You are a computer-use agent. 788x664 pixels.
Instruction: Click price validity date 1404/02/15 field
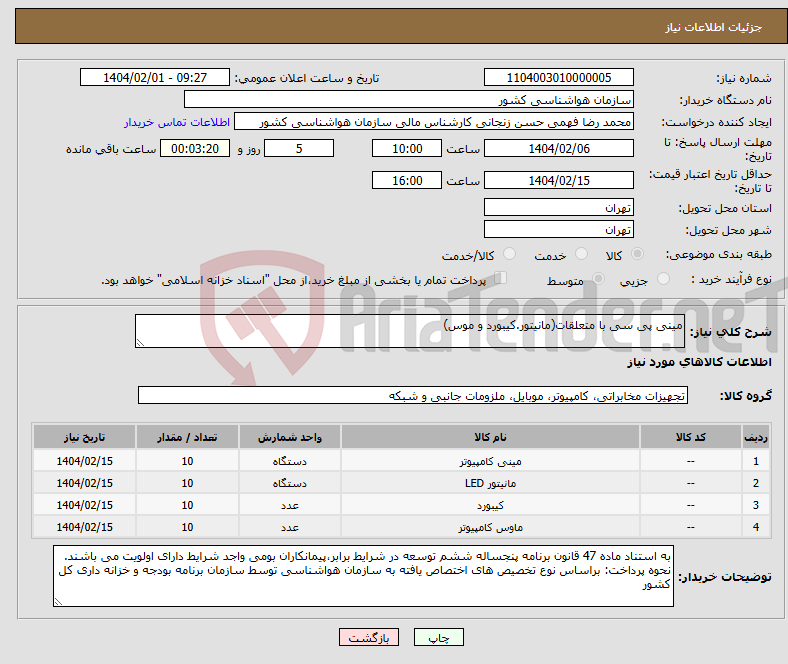(x=558, y=180)
